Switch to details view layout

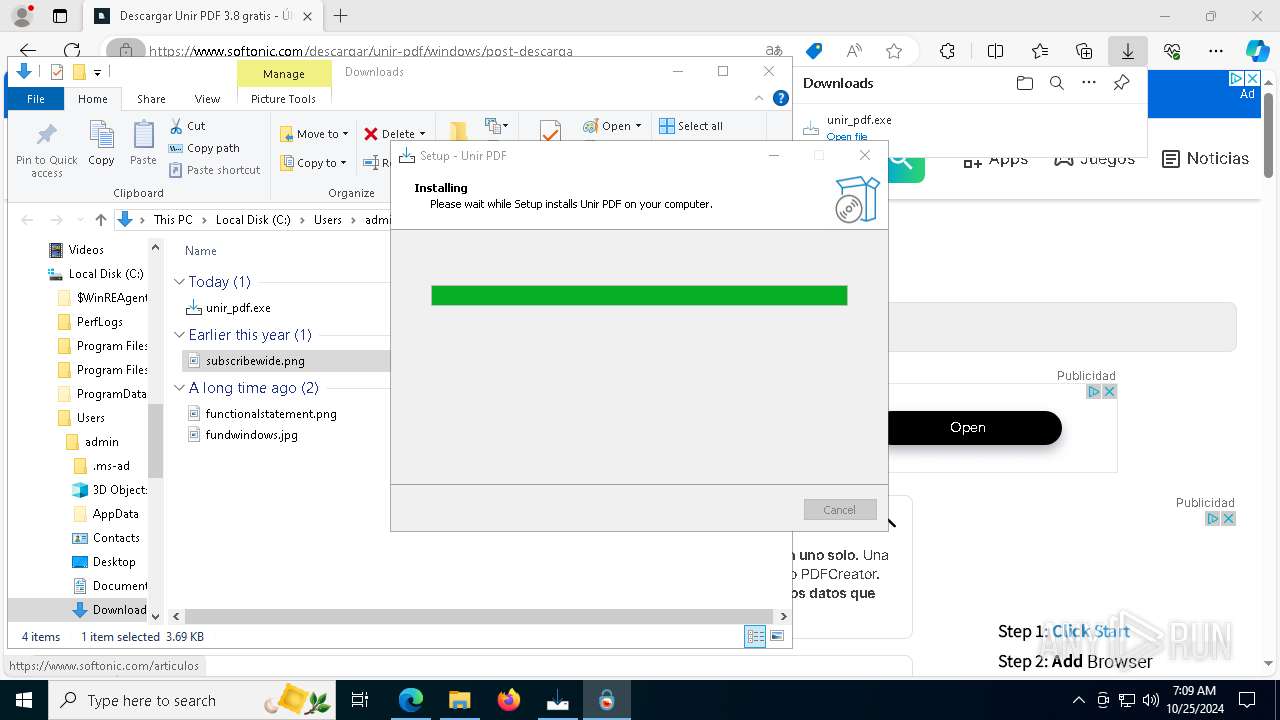click(755, 636)
